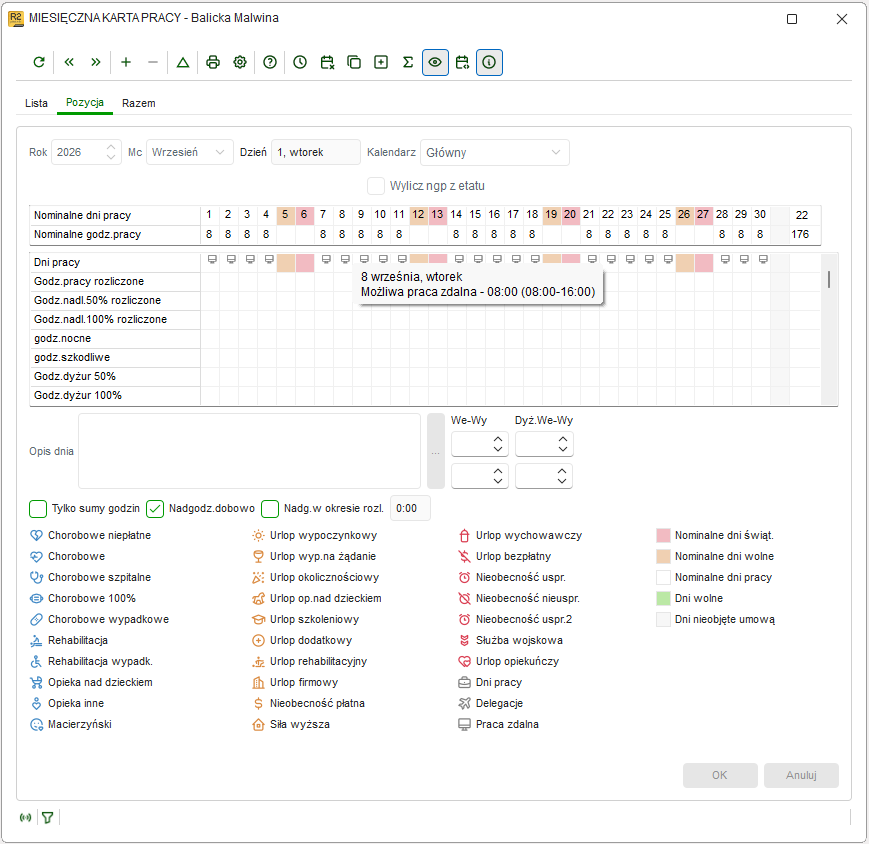This screenshot has height=844, width=869.
Task: Click the filter funnel icon in status bar
Action: click(x=48, y=817)
